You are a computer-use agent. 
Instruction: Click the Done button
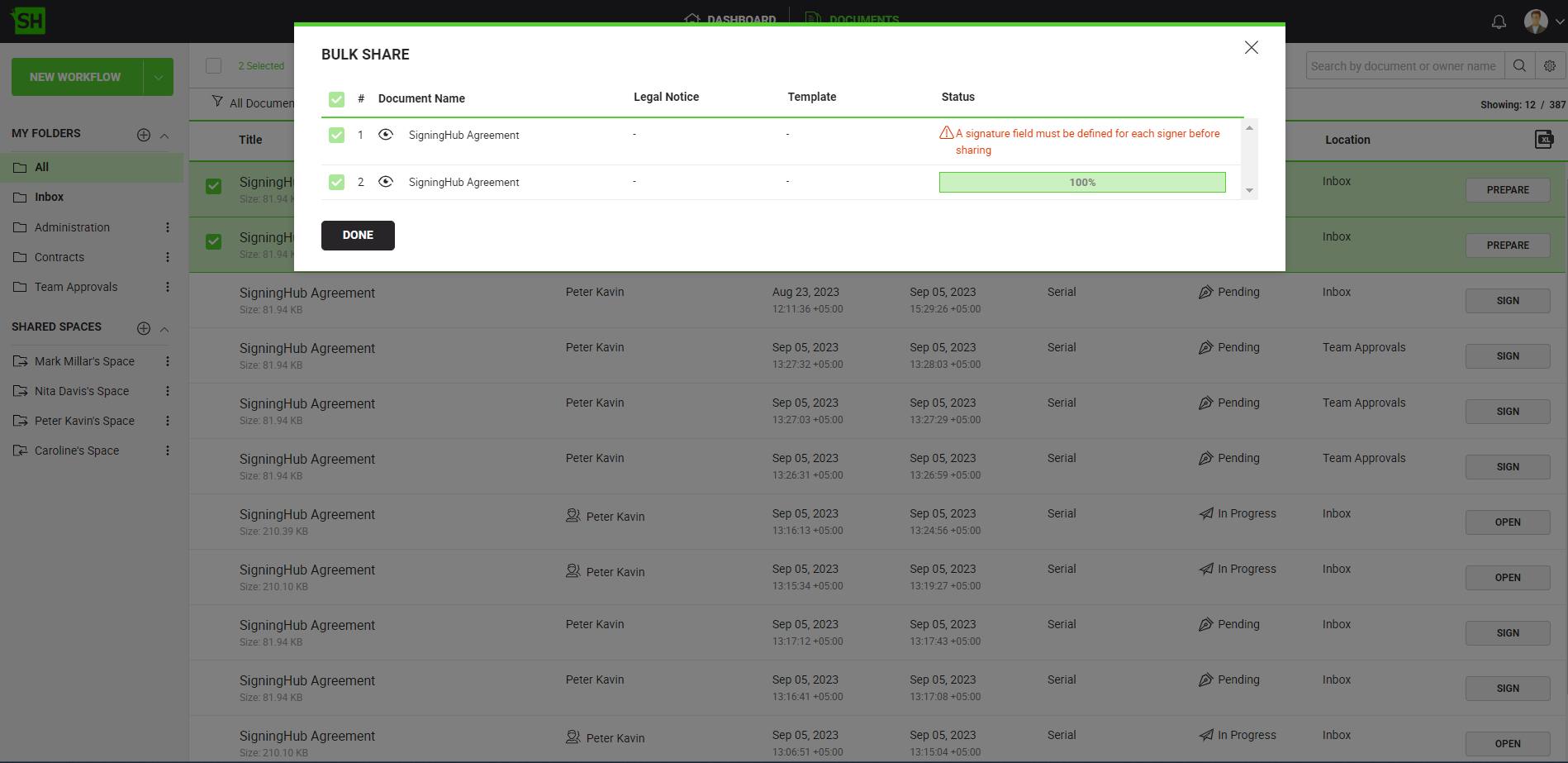click(x=358, y=235)
